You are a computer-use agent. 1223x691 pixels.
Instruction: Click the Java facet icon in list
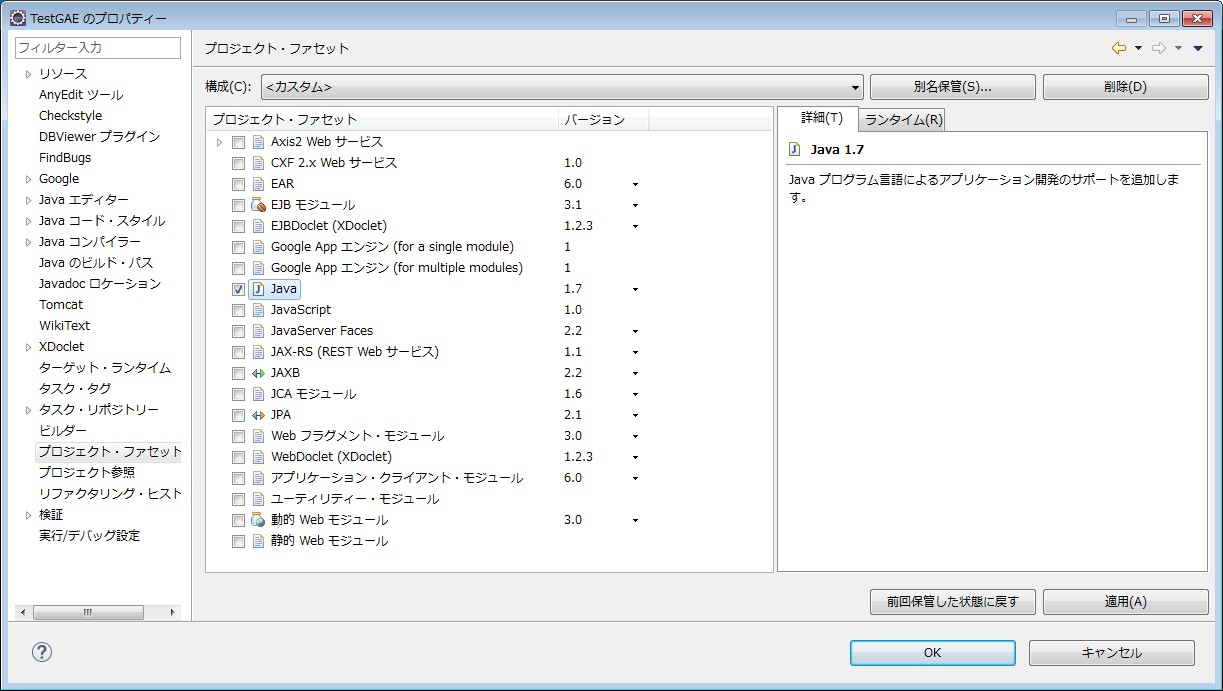point(258,289)
